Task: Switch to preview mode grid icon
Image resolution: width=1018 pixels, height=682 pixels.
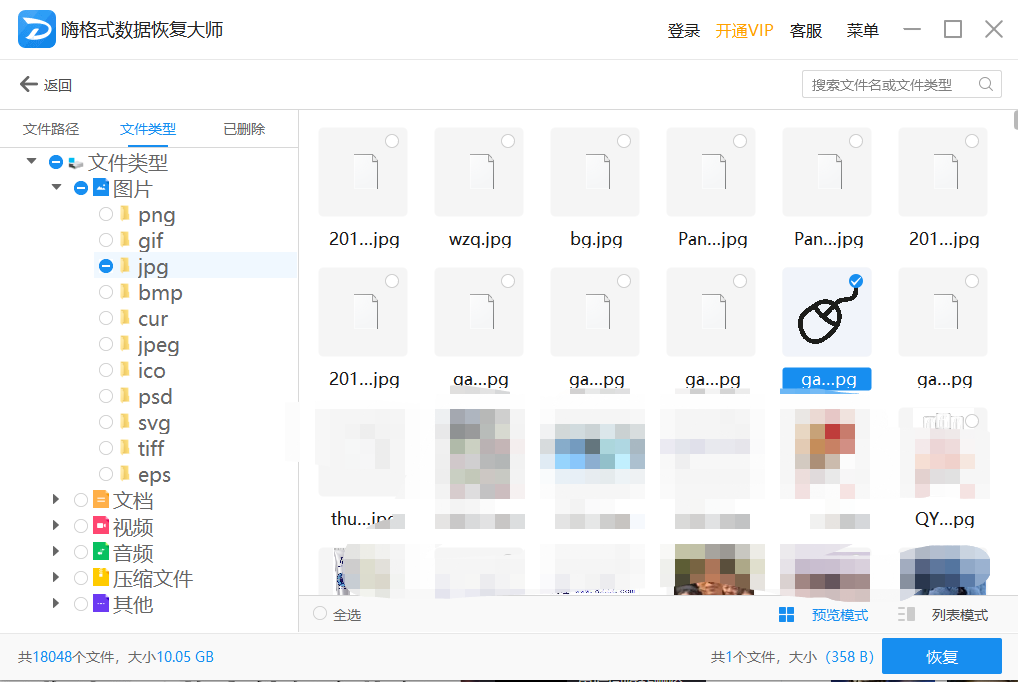Action: (x=787, y=615)
